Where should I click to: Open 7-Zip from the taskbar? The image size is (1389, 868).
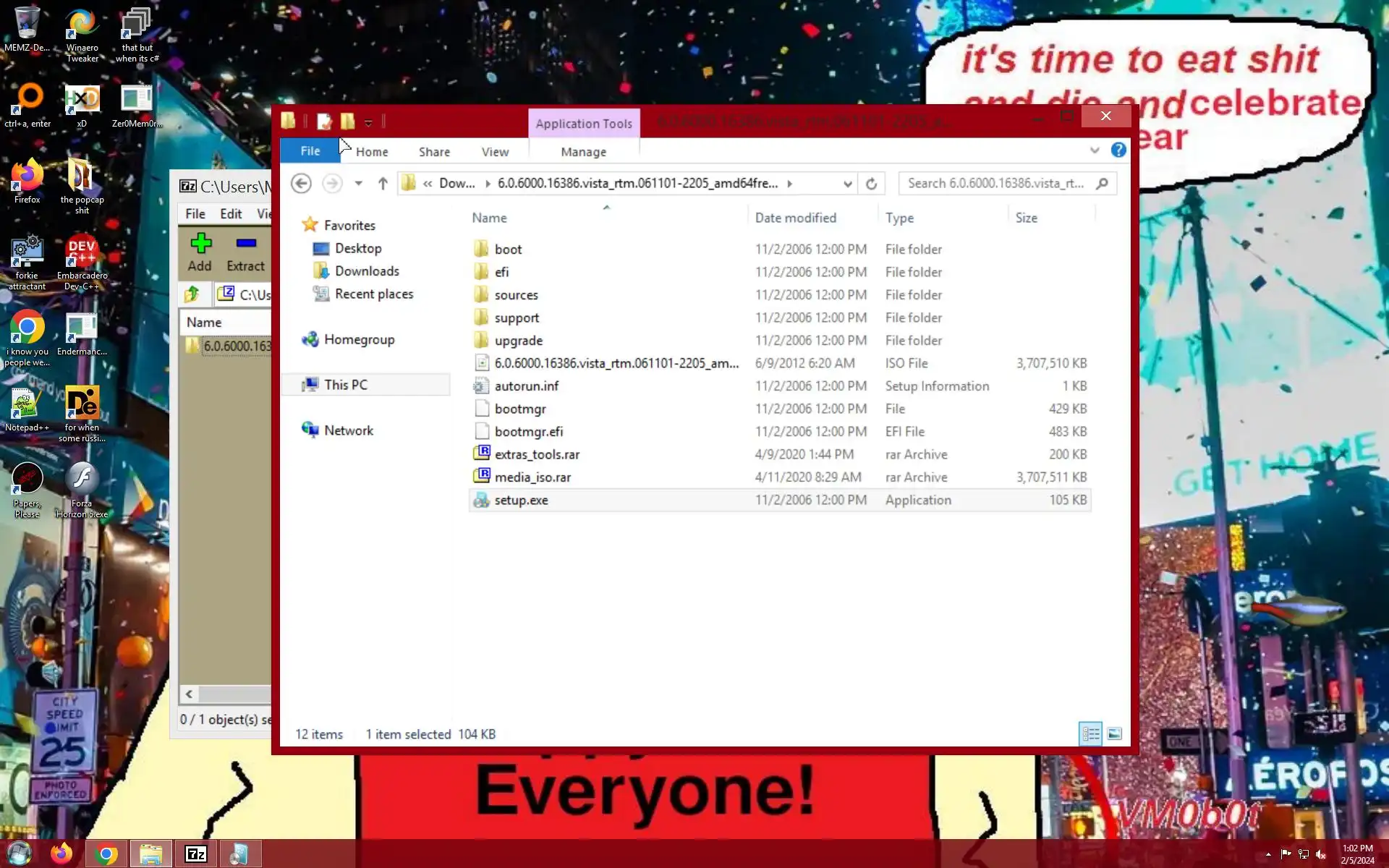pyautogui.click(x=196, y=854)
